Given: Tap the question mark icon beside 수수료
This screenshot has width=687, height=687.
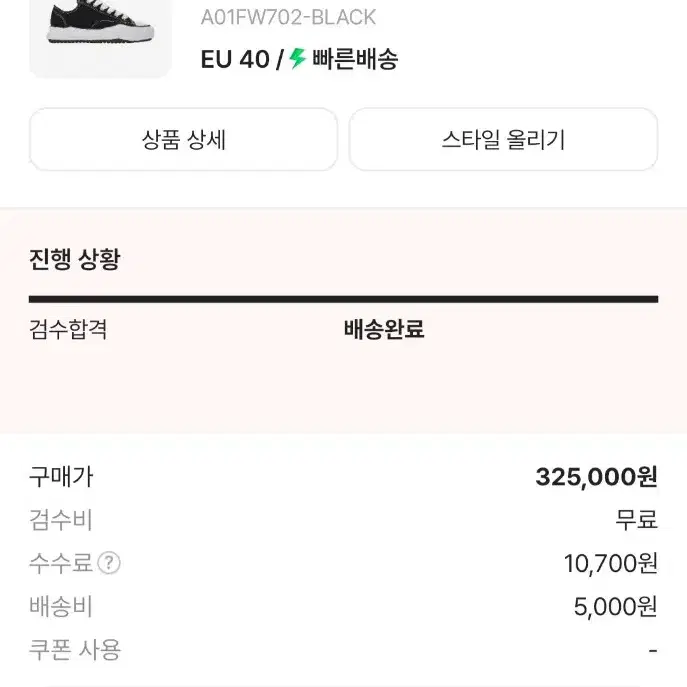Looking at the screenshot, I should (x=109, y=563).
